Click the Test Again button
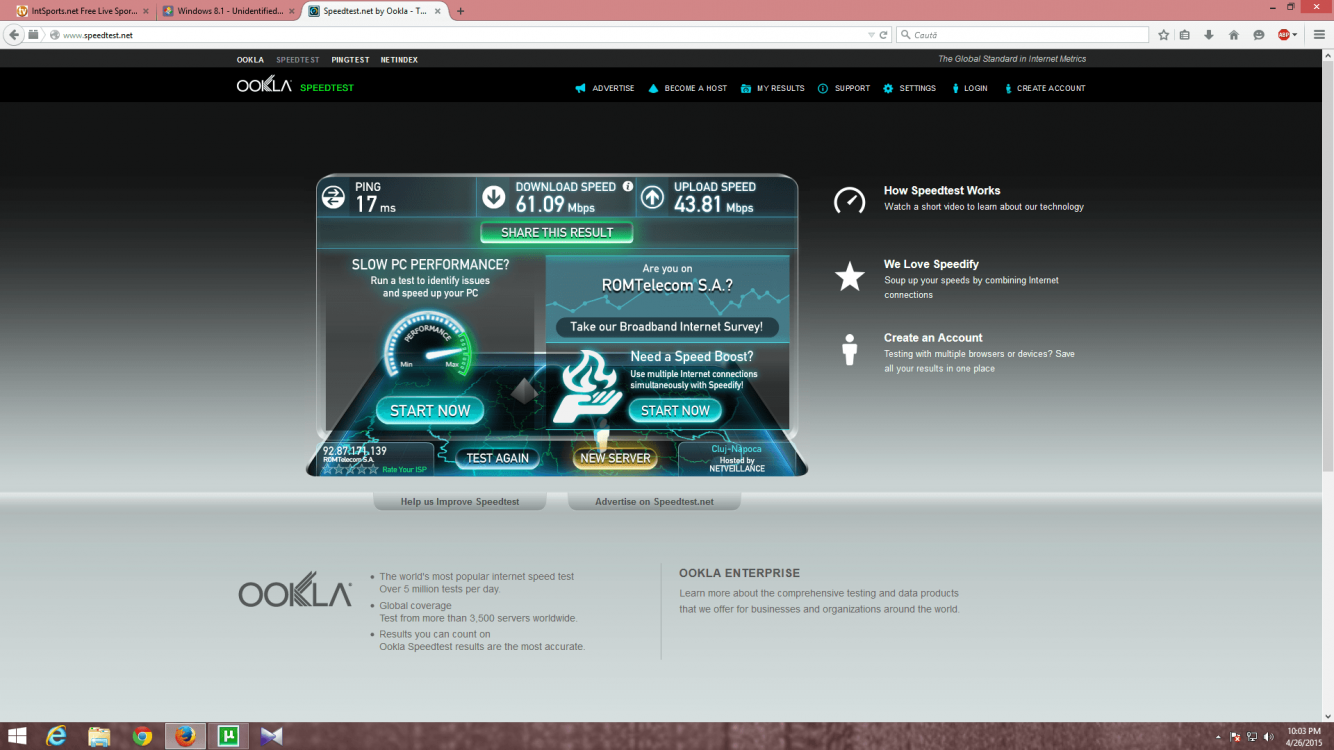Screen dimensions: 1334x750 click(498, 458)
